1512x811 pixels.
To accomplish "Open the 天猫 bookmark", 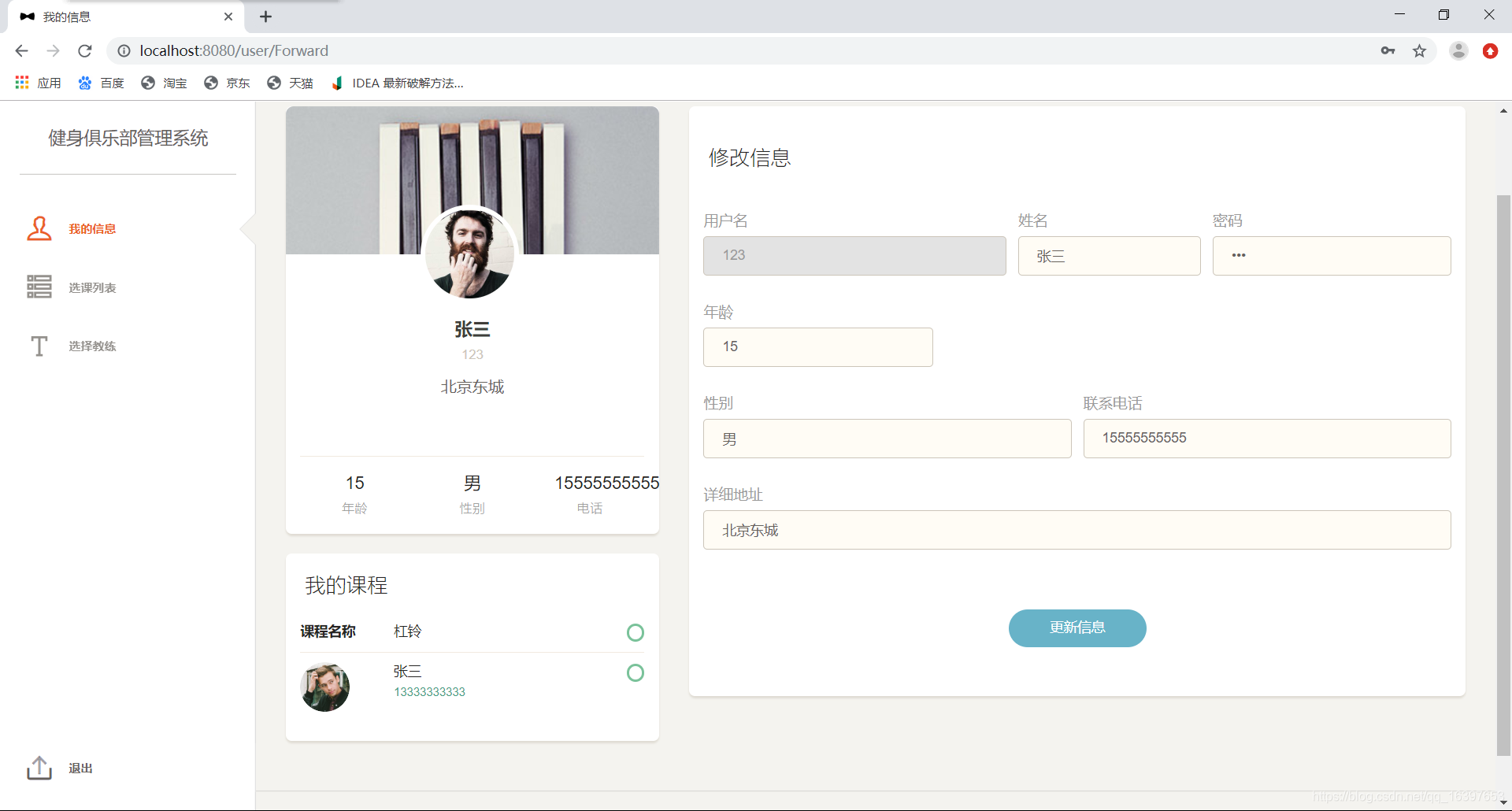I will click(x=290, y=83).
